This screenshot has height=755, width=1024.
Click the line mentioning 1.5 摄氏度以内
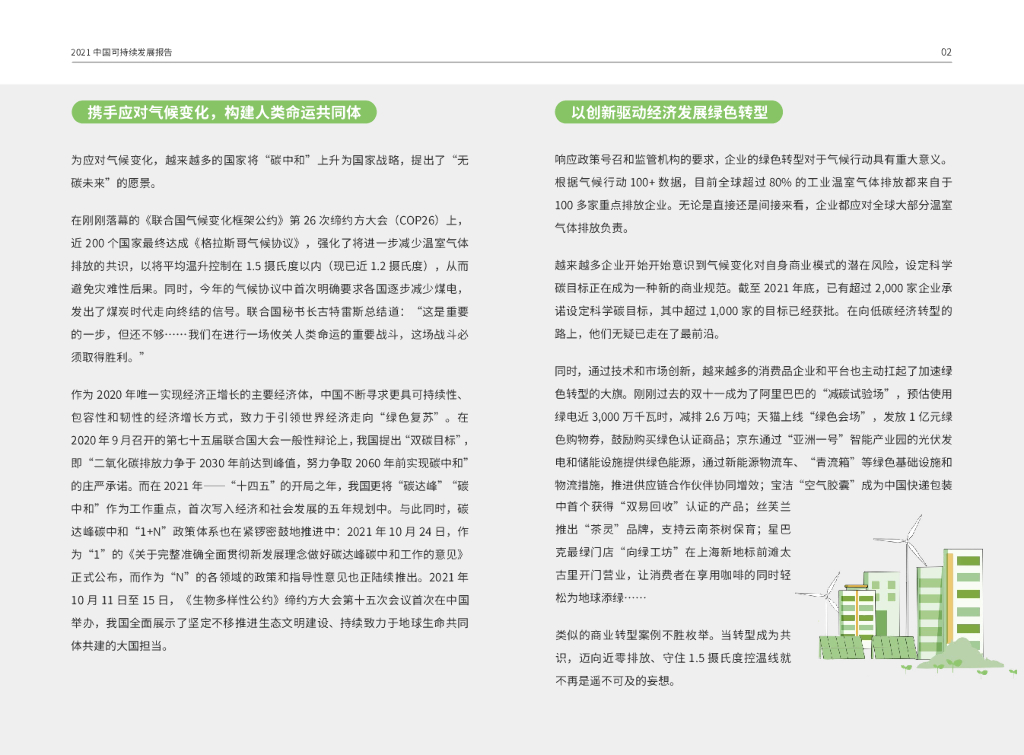tap(270, 266)
